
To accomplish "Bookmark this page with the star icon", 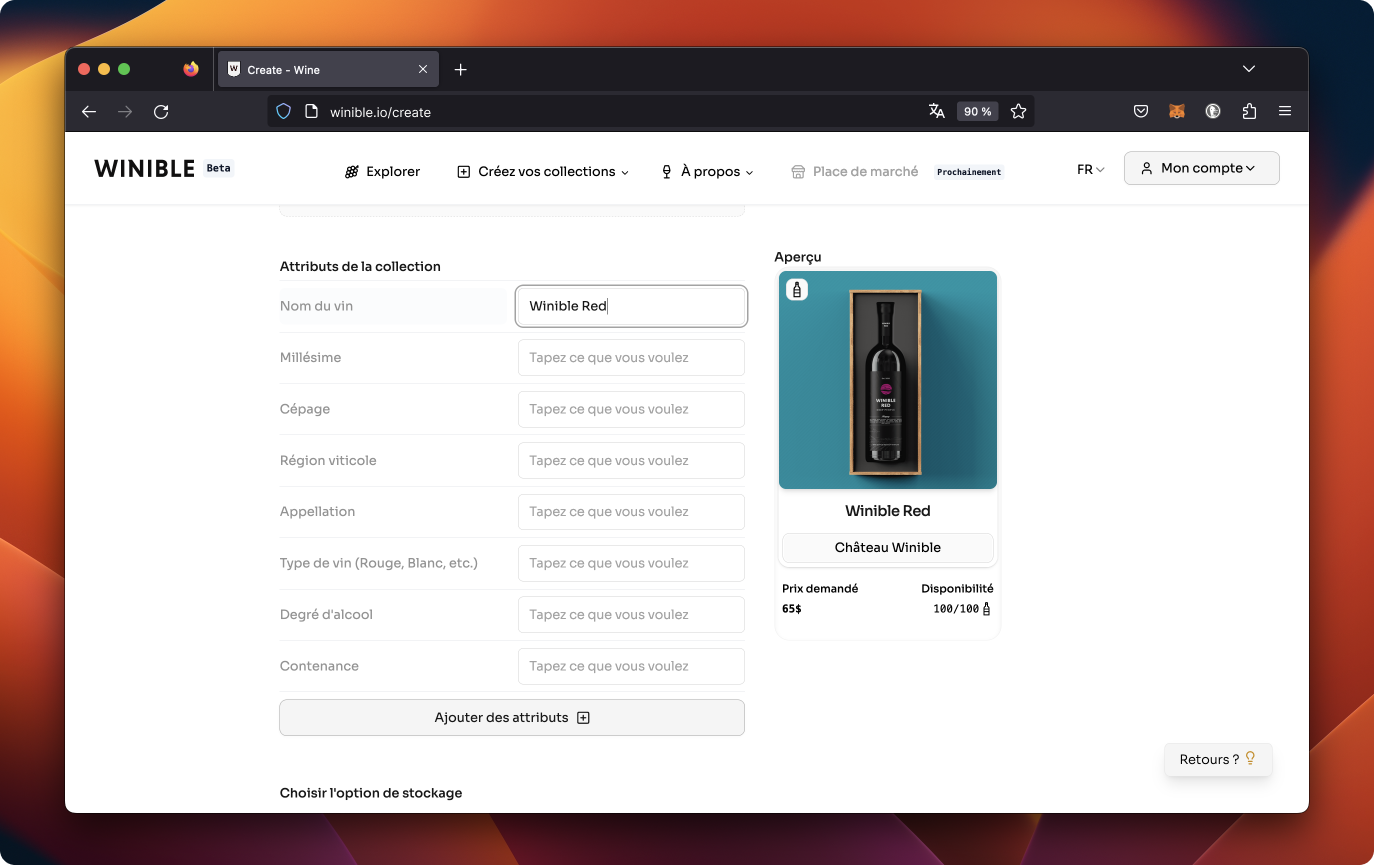I will 1019,112.
